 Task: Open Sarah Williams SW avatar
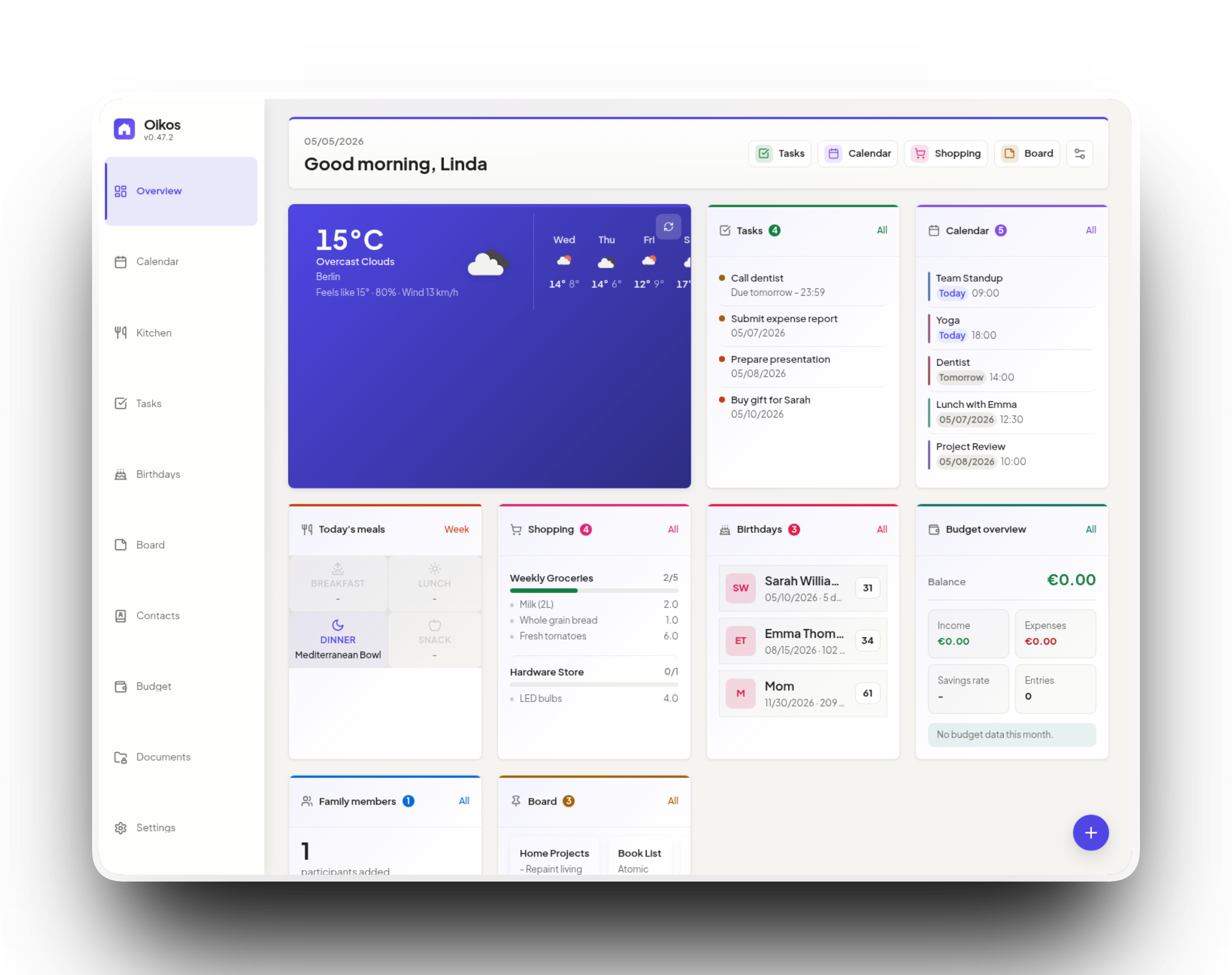click(x=740, y=589)
